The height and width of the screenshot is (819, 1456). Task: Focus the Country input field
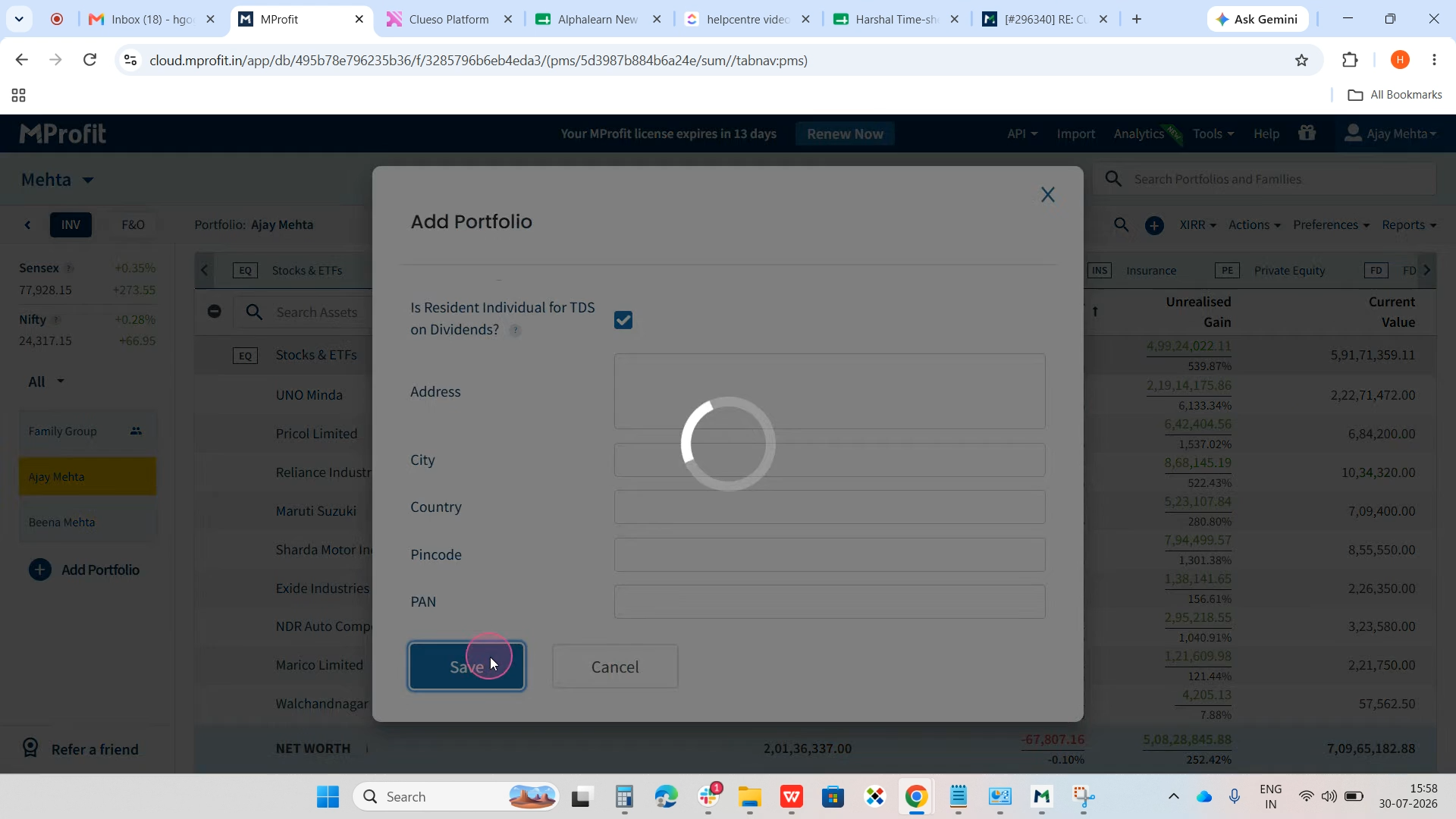[x=830, y=507]
